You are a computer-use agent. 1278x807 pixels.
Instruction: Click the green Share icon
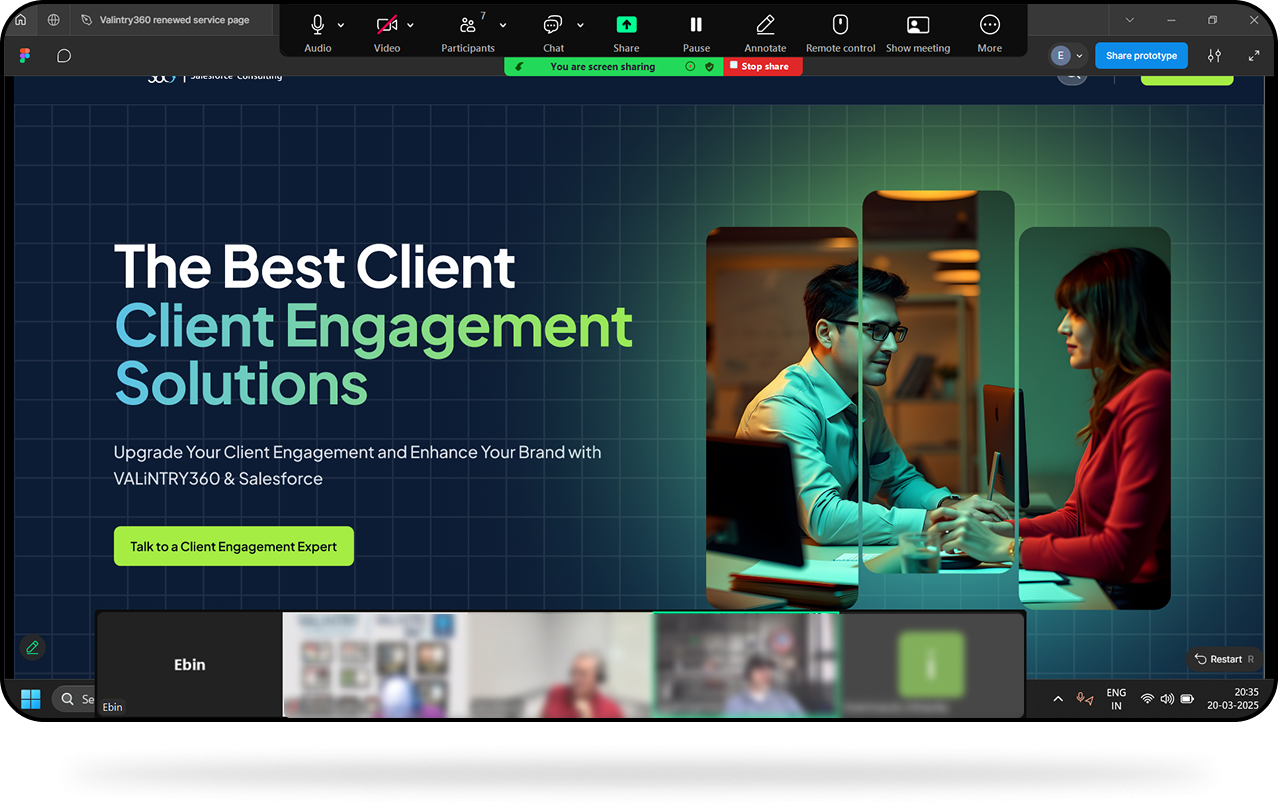pos(626,25)
